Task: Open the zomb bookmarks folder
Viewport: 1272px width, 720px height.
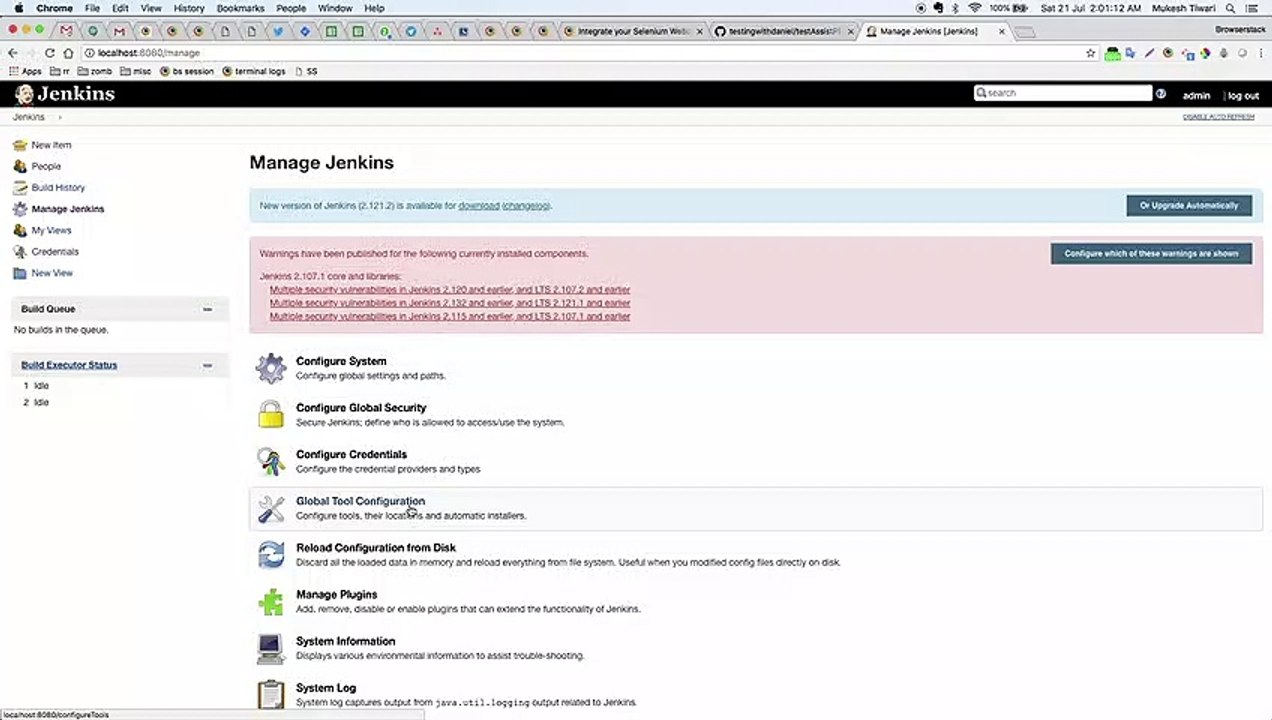Action: pyautogui.click(x=95, y=71)
